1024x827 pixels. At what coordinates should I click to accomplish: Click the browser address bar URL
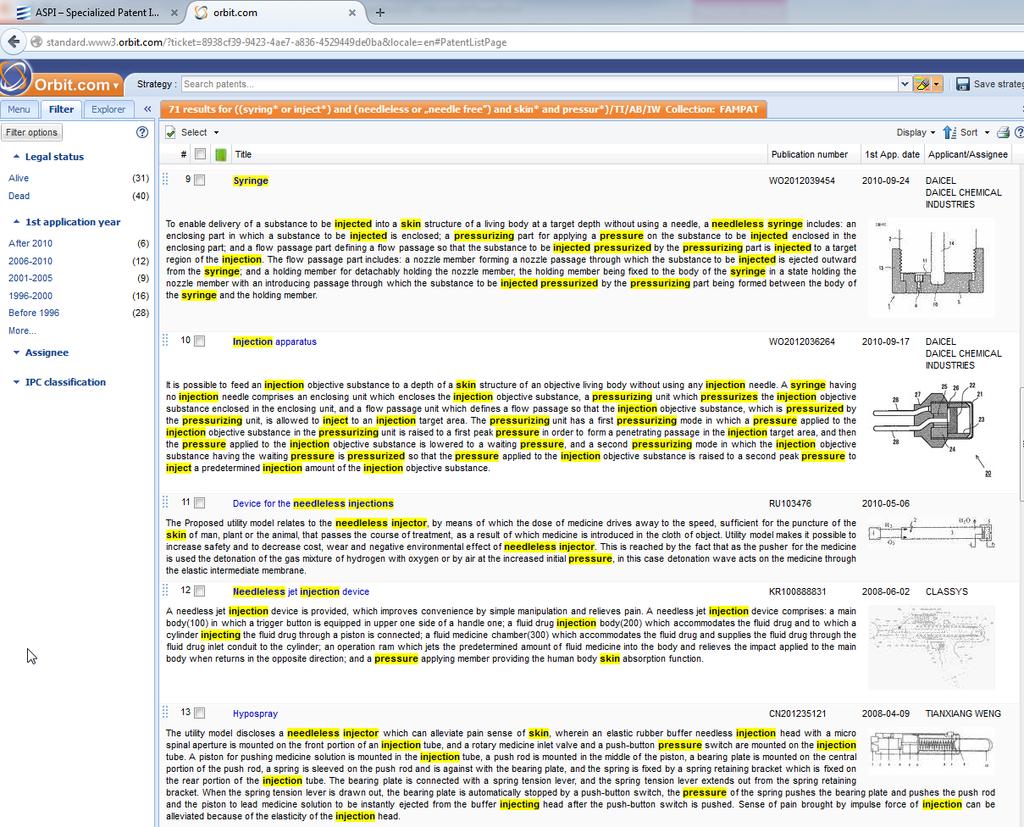click(x=276, y=42)
